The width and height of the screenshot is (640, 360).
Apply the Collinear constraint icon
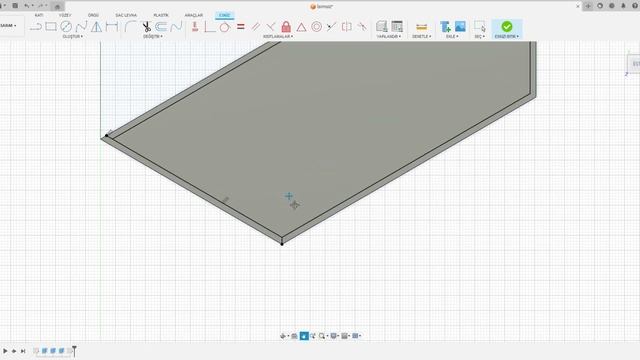(x=331, y=27)
